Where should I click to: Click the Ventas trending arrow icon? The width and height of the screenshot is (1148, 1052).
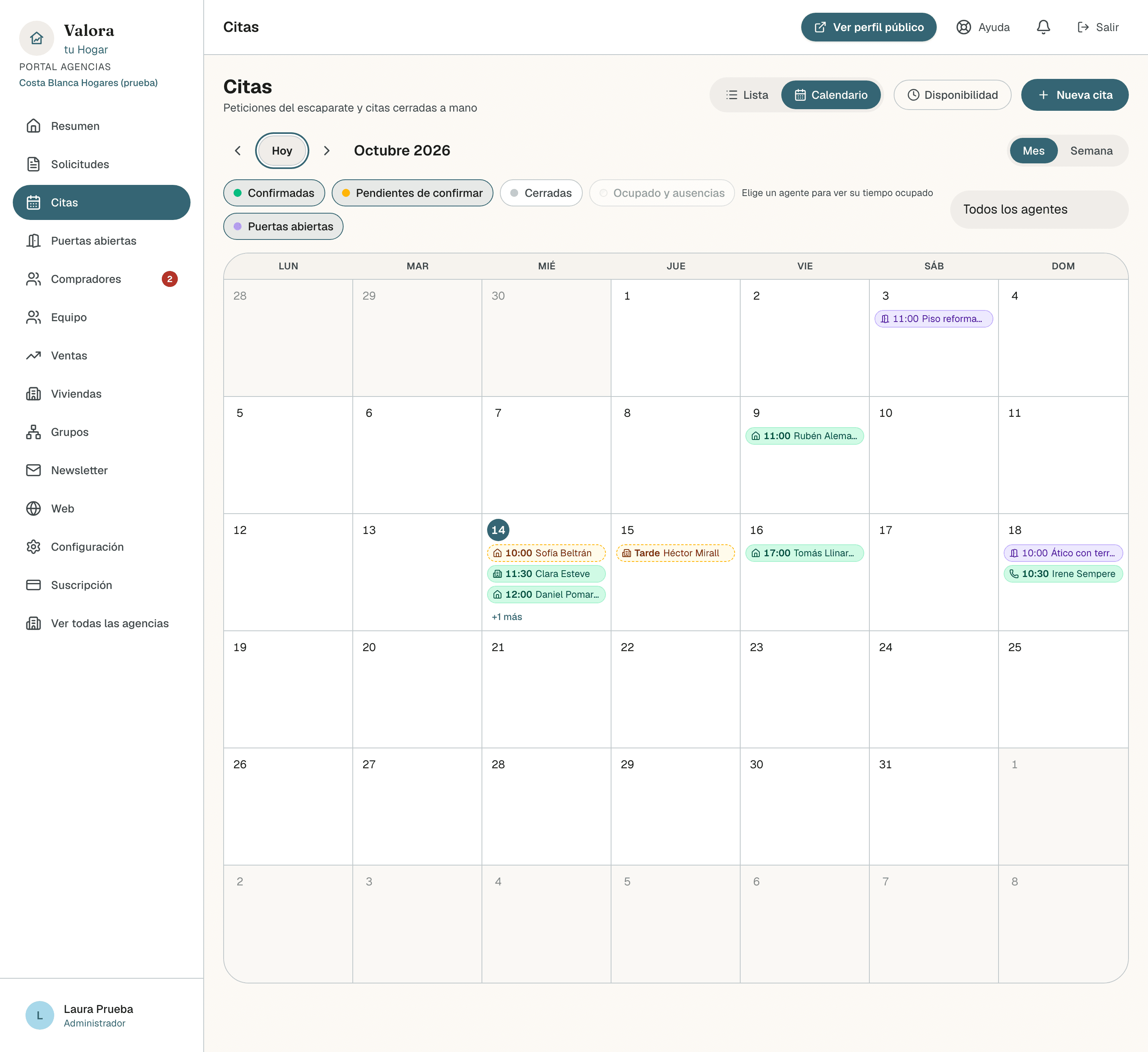point(33,355)
